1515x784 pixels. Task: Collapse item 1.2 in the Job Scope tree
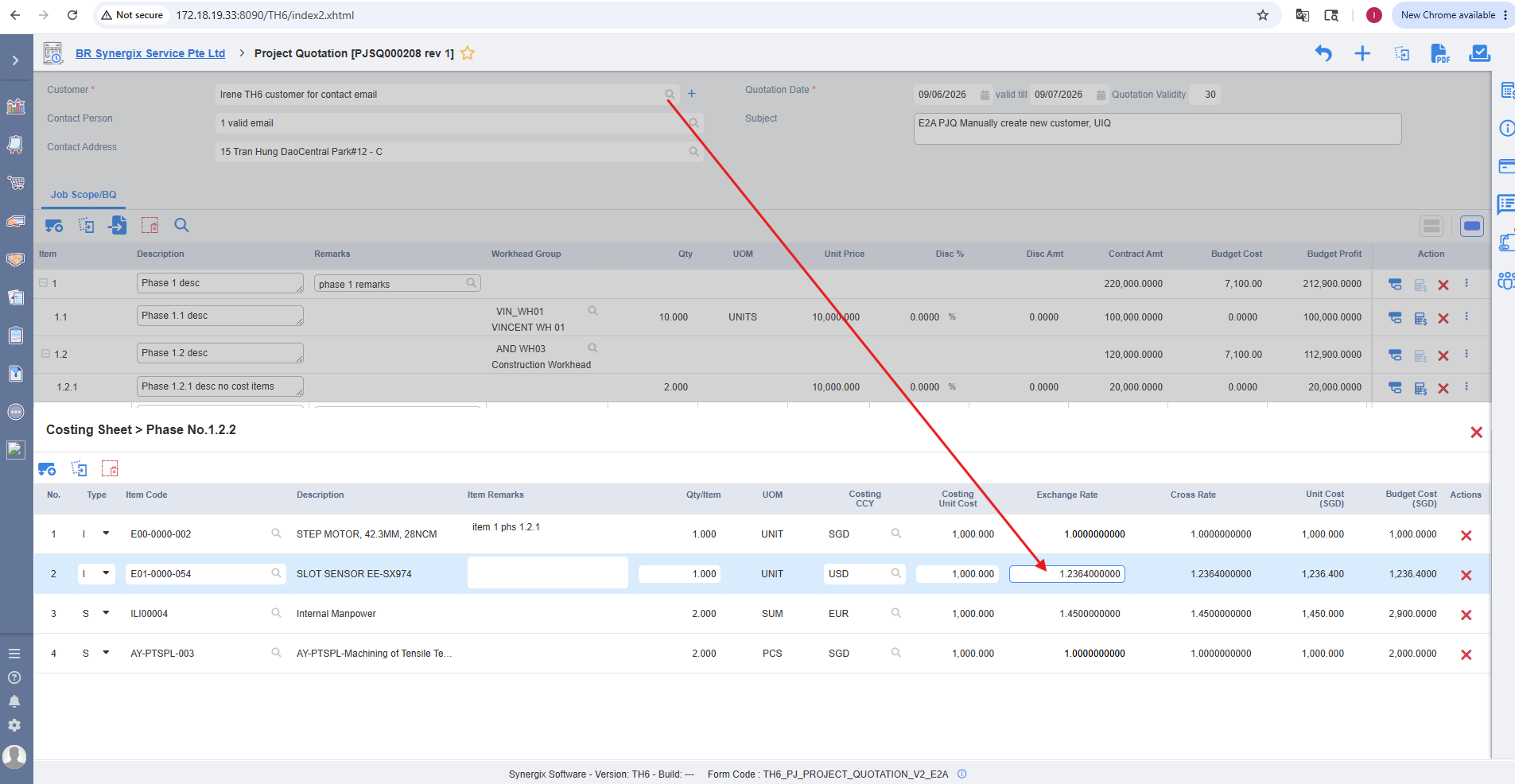tap(45, 354)
